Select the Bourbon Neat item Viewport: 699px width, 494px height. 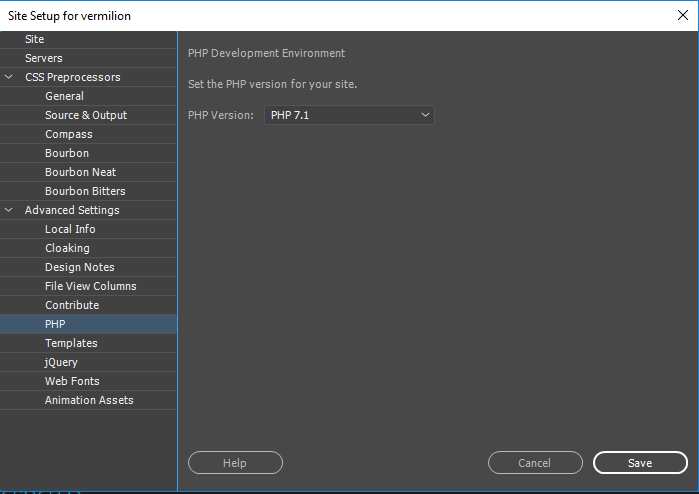pyautogui.click(x=81, y=172)
